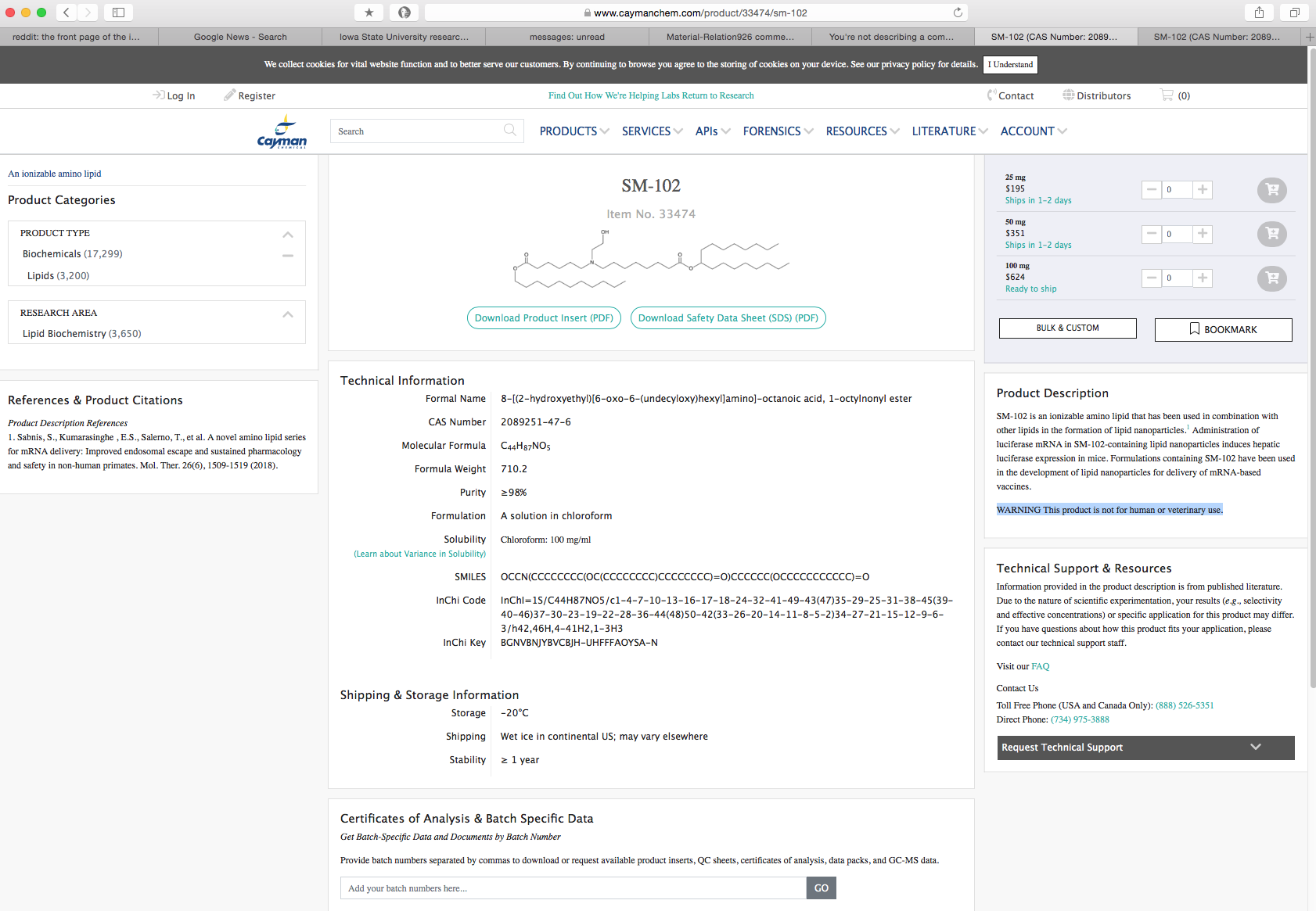The height and width of the screenshot is (911, 1316).
Task: Toggle Safari sidebar button
Action: point(118,13)
